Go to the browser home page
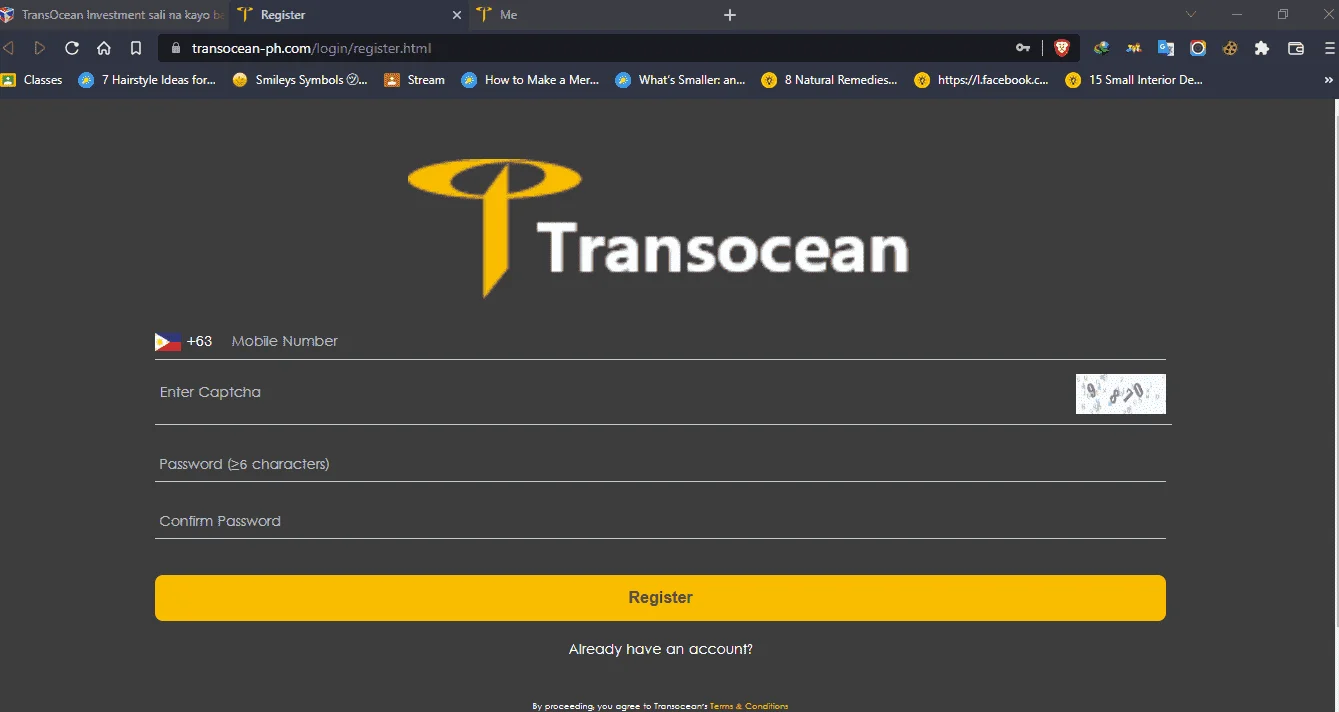Image resolution: width=1339 pixels, height=712 pixels. pos(104,48)
